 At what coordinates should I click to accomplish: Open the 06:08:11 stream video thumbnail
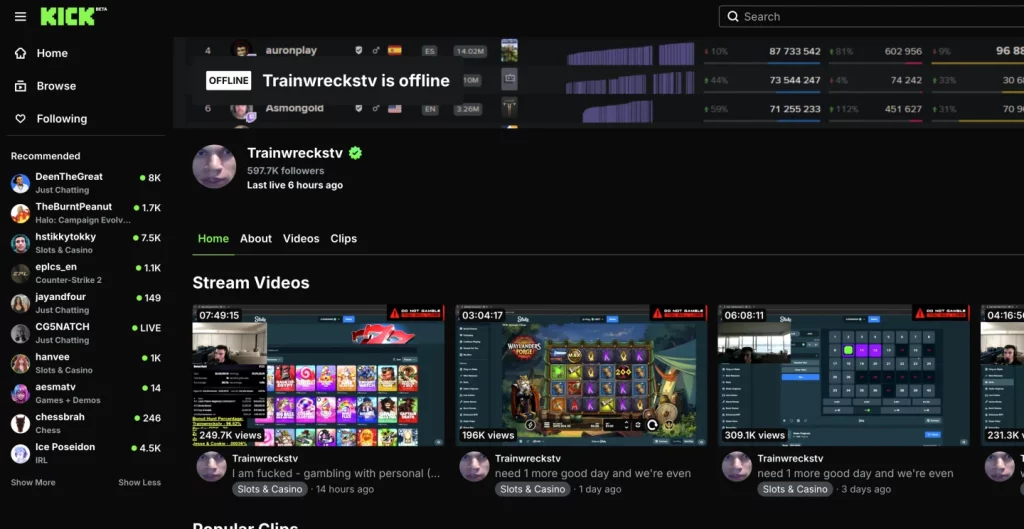click(844, 375)
